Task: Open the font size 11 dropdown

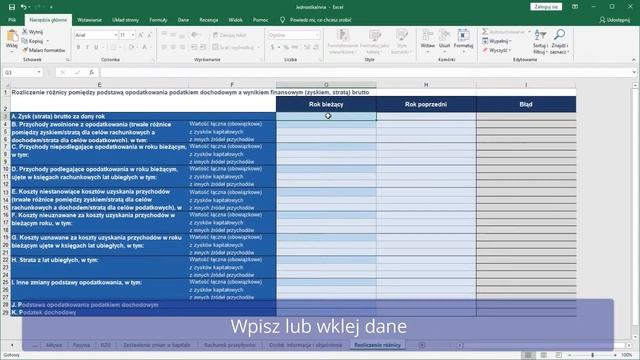Action: point(133,36)
